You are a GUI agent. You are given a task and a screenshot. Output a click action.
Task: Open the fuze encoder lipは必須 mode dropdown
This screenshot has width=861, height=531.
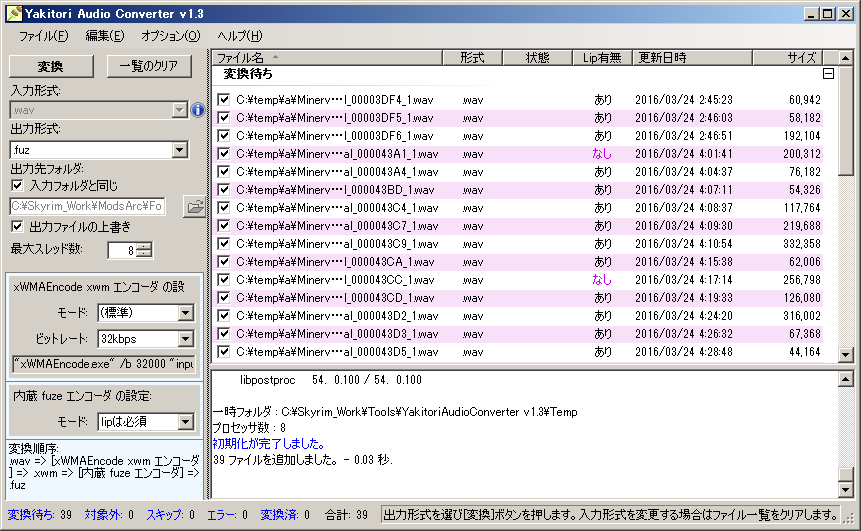click(186, 422)
